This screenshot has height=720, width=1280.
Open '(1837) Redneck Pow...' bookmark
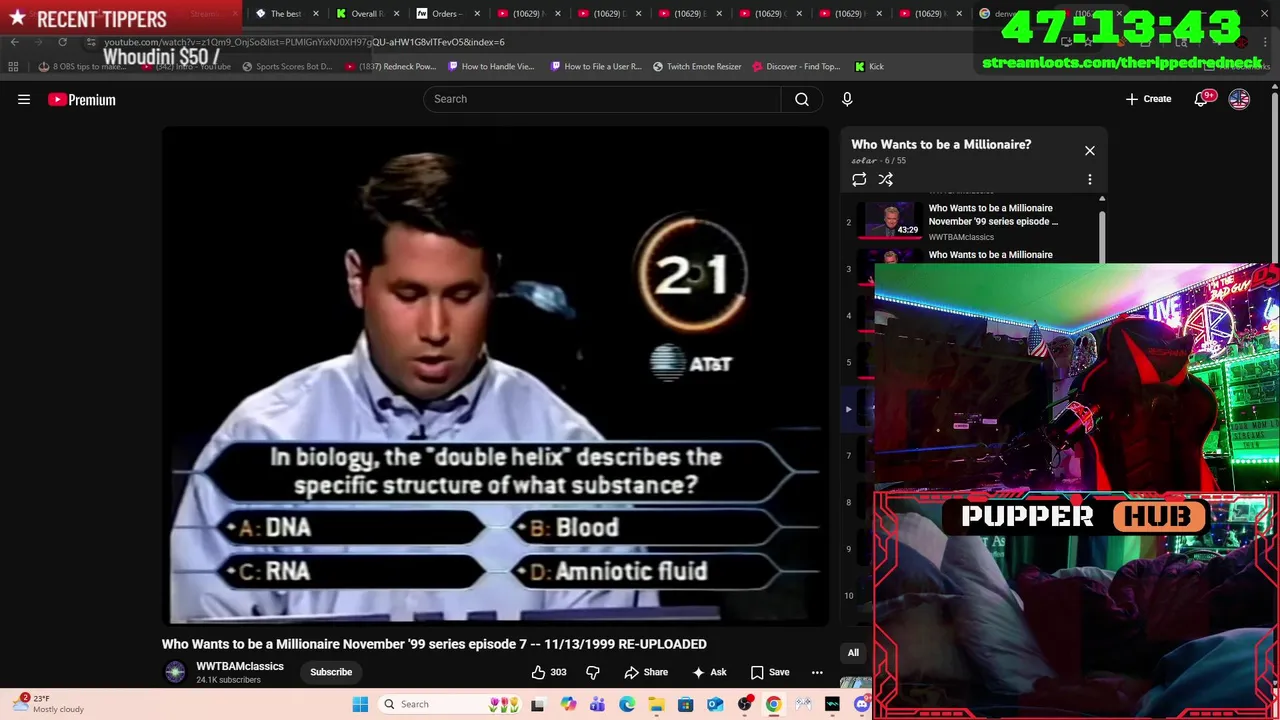click(x=390, y=66)
